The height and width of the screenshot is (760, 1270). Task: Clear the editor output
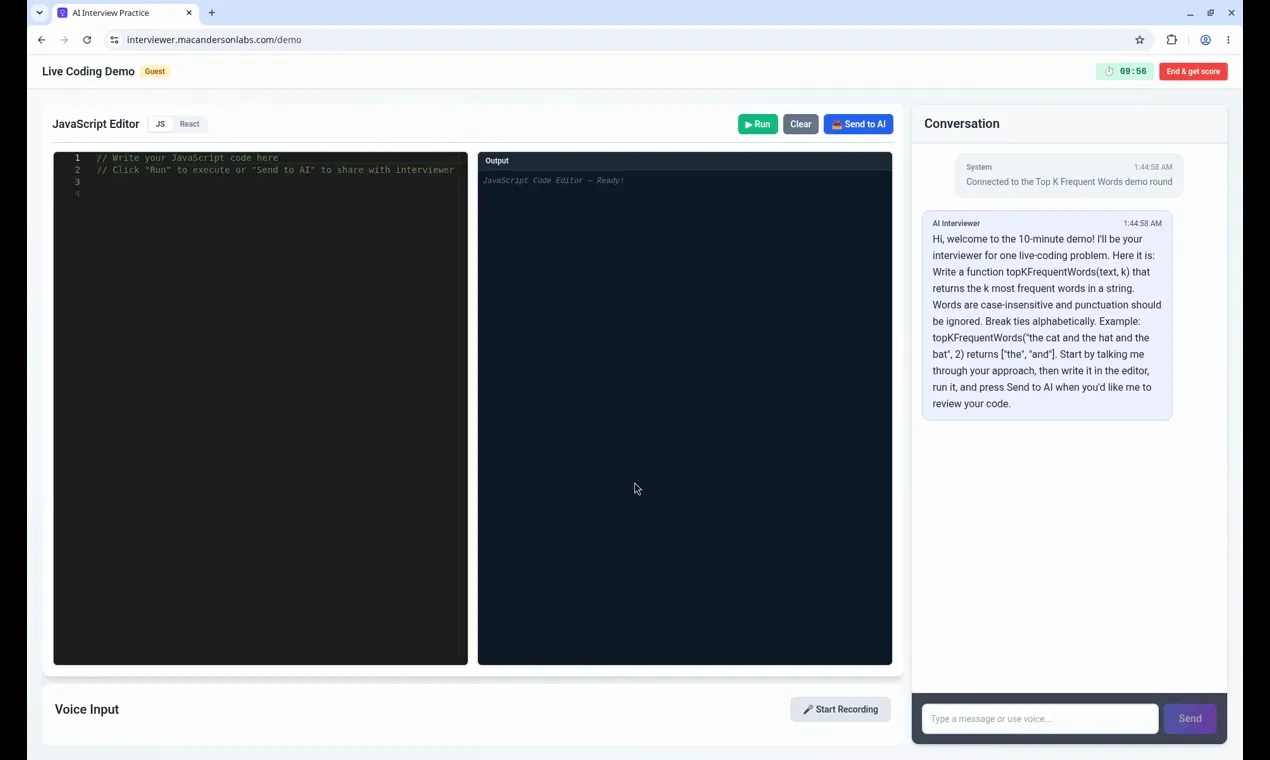click(800, 124)
